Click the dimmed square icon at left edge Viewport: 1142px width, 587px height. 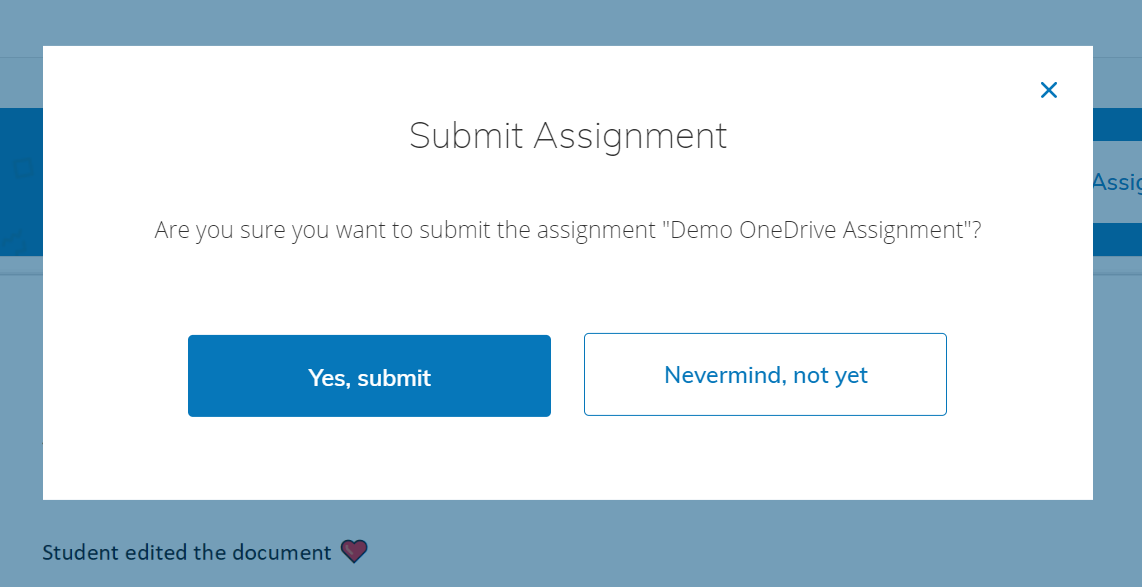point(22,168)
